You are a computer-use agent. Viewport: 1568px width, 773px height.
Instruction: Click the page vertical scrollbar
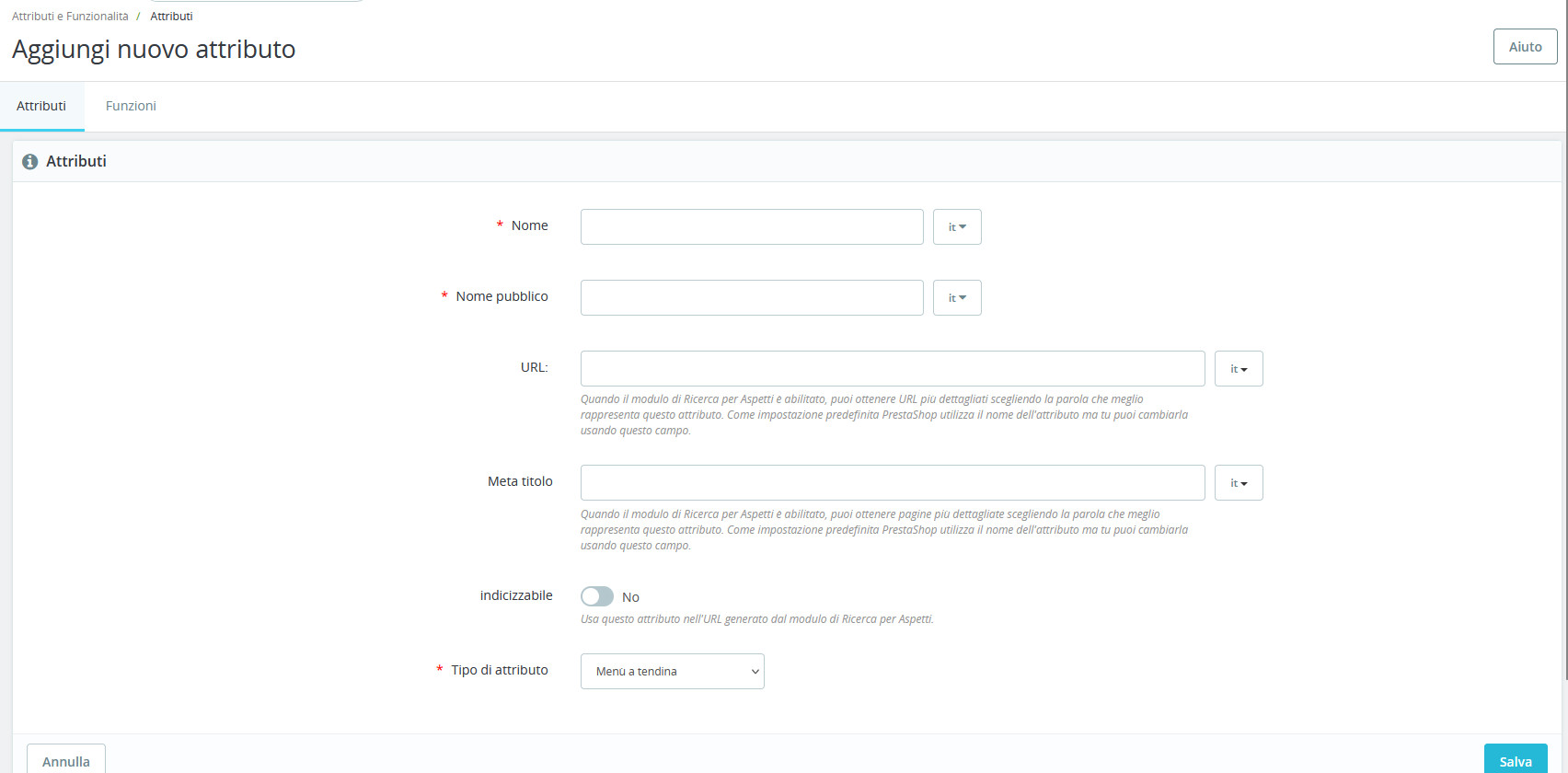tap(1565, 340)
